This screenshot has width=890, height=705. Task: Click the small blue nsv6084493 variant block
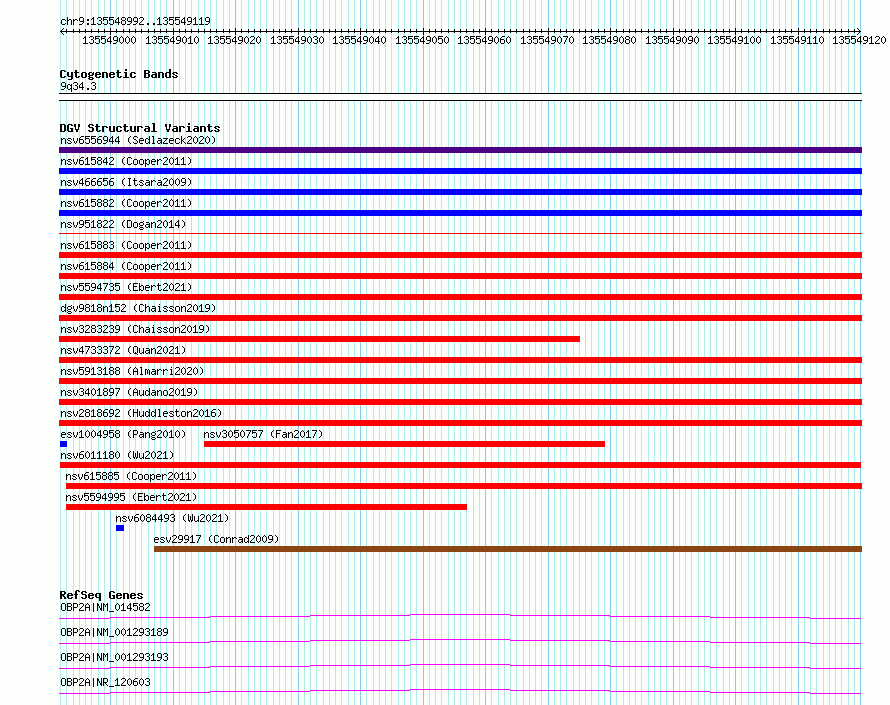click(120, 528)
